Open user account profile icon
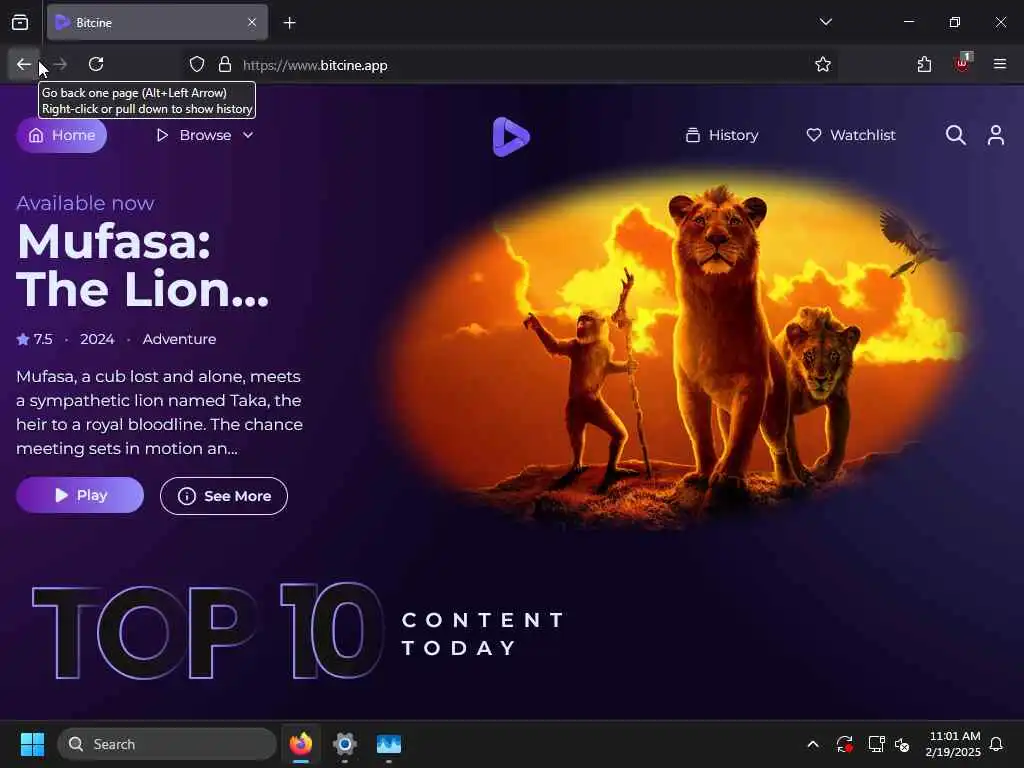Image resolution: width=1024 pixels, height=768 pixels. (996, 135)
